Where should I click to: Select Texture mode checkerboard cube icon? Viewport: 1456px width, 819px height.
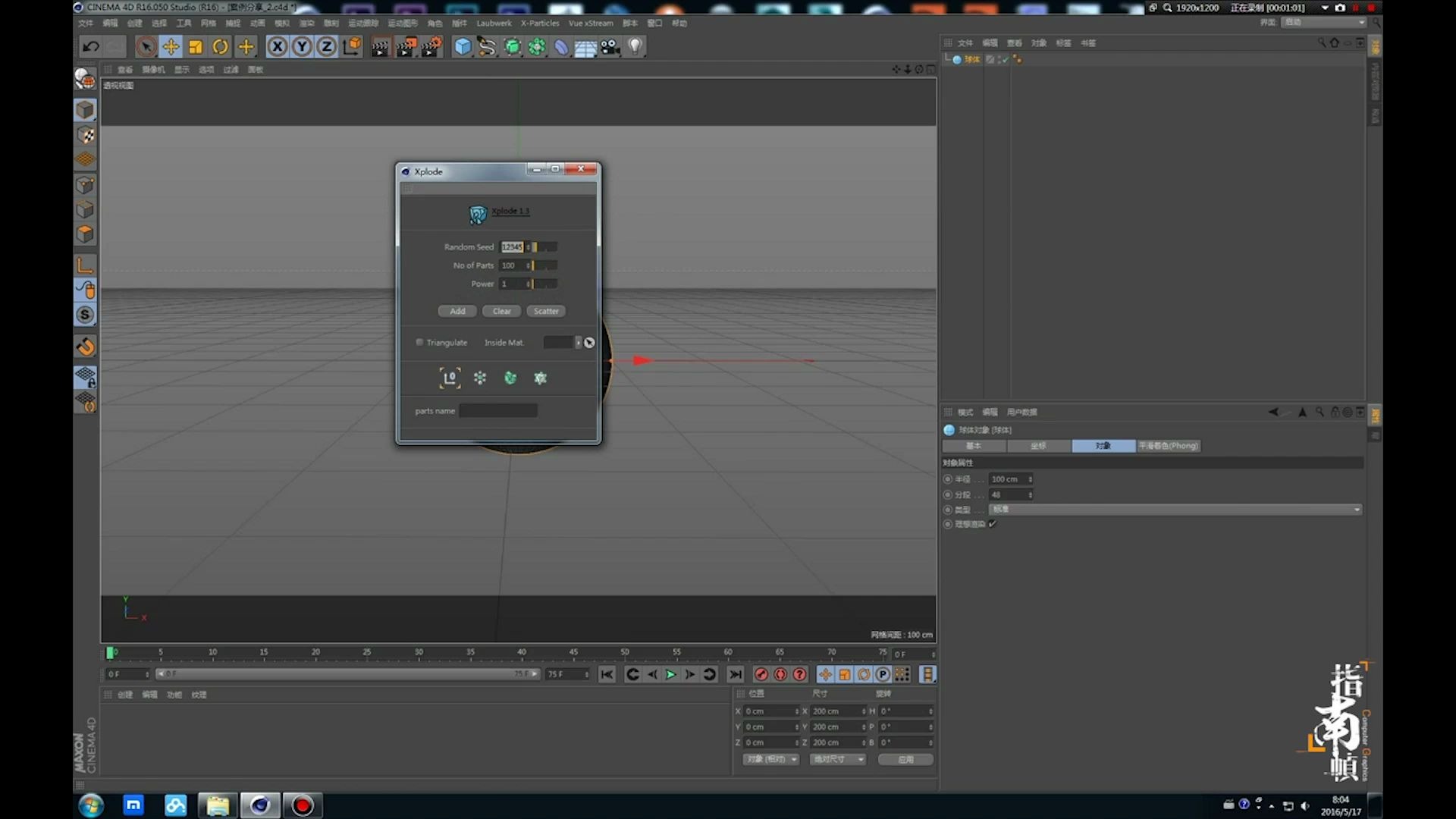85,135
